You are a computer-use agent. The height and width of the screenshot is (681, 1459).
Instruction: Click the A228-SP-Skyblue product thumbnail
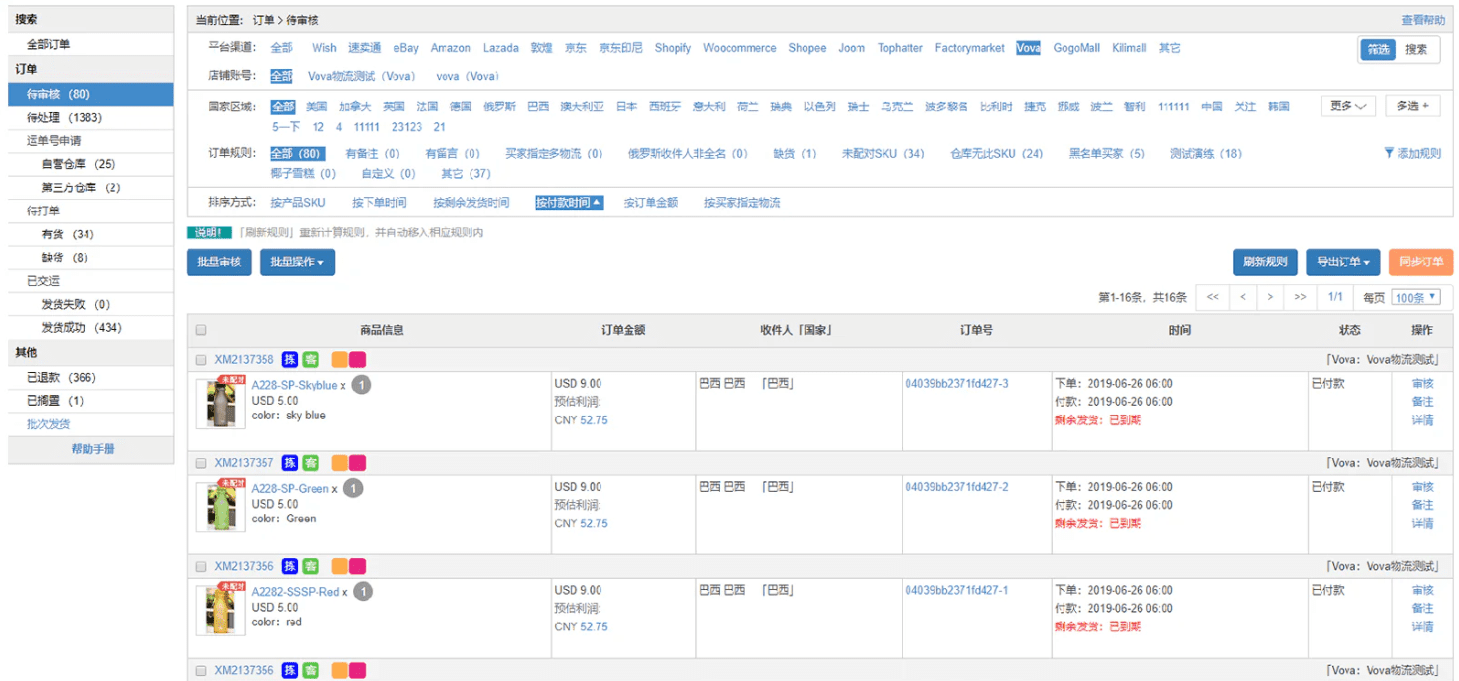220,402
